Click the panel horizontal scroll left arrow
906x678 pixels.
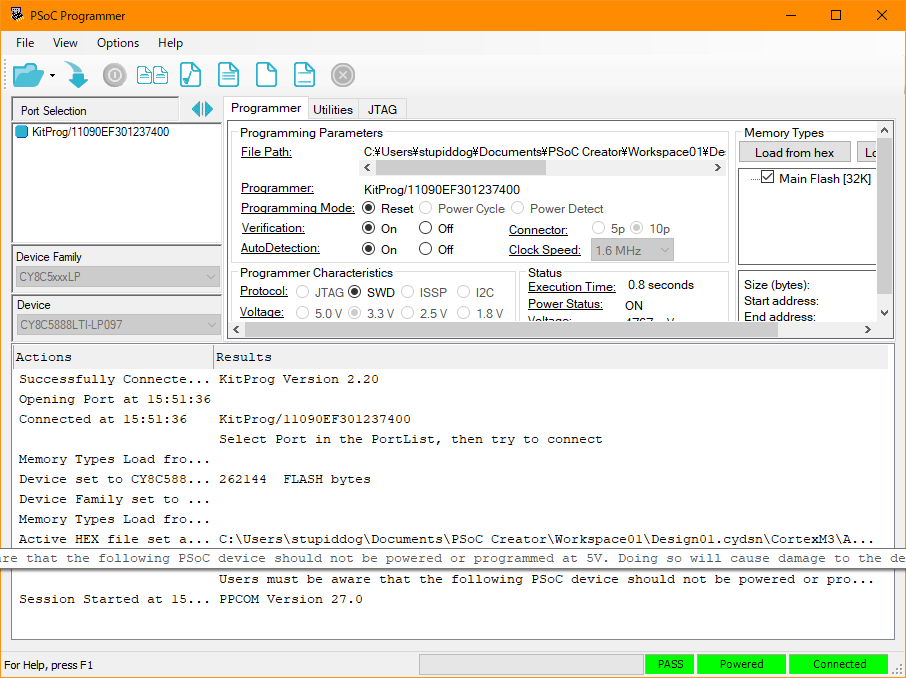click(236, 329)
